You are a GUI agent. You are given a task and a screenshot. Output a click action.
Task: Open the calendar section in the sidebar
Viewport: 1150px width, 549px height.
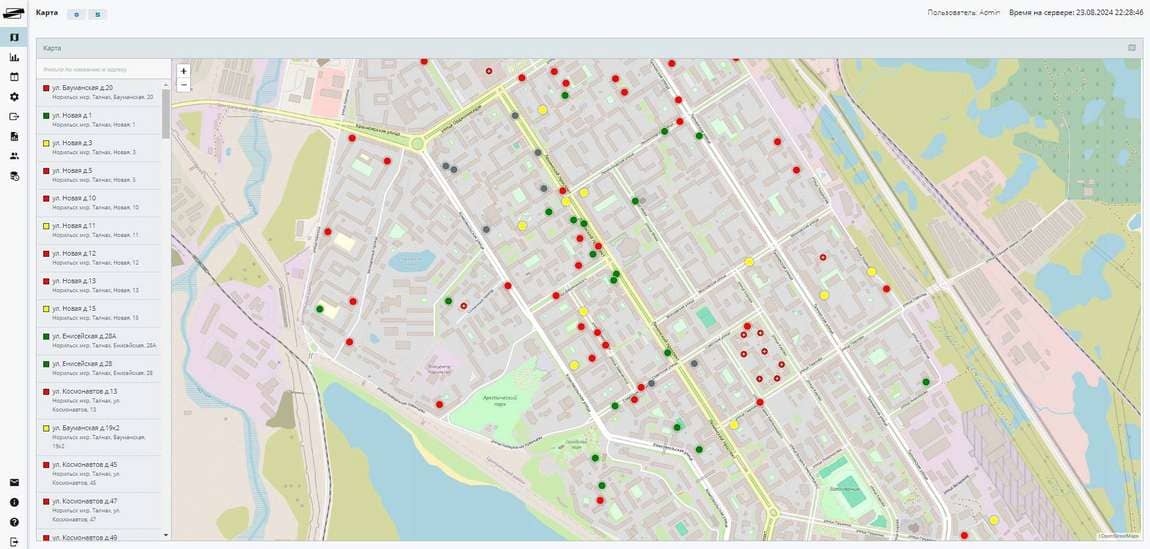pos(14,77)
